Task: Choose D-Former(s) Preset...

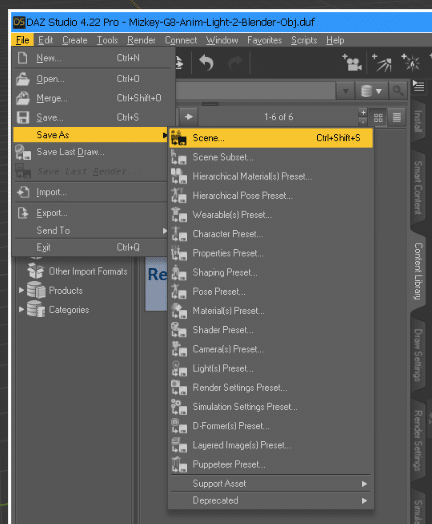Action: coord(270,426)
